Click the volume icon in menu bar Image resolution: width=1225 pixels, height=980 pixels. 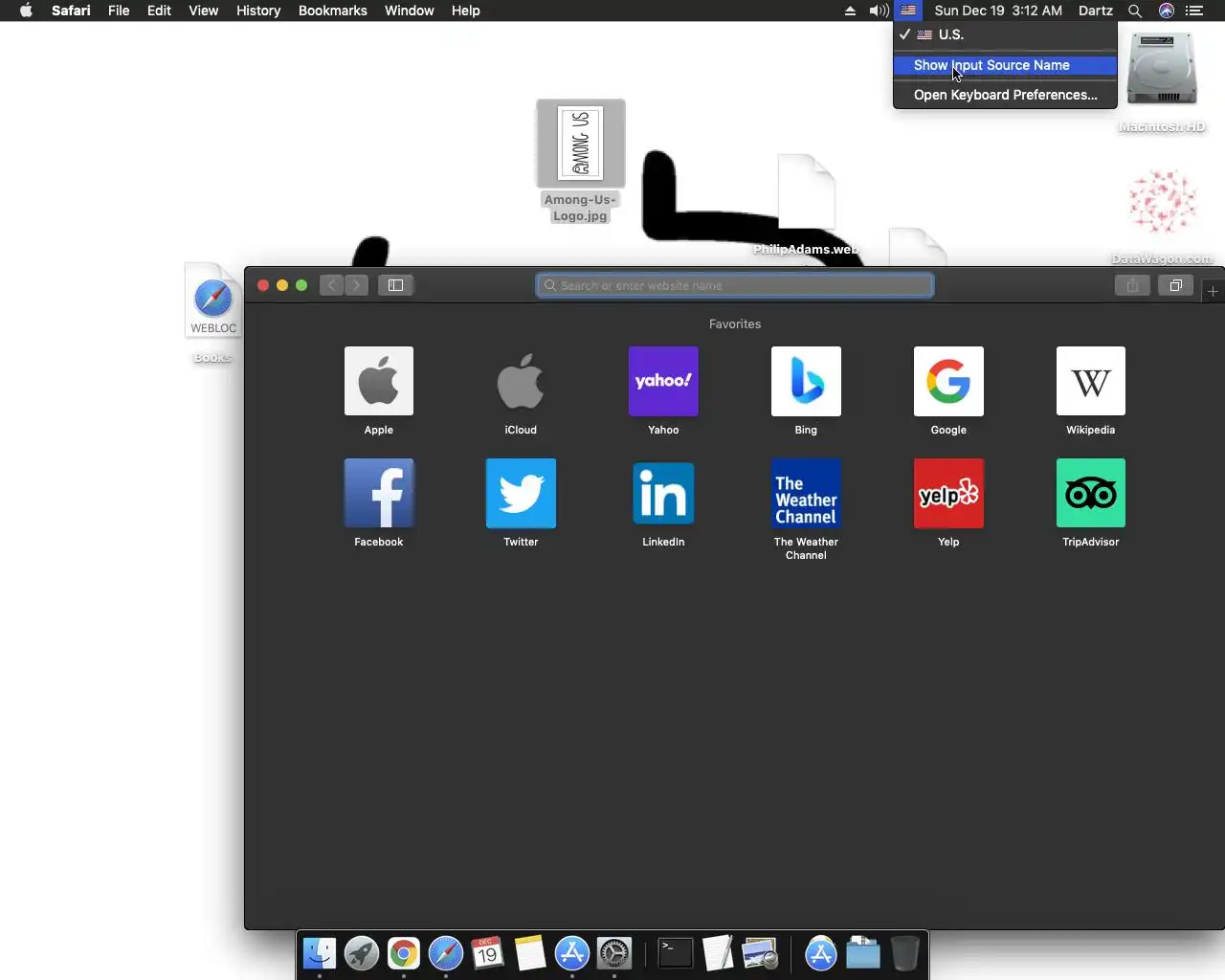pos(879,11)
